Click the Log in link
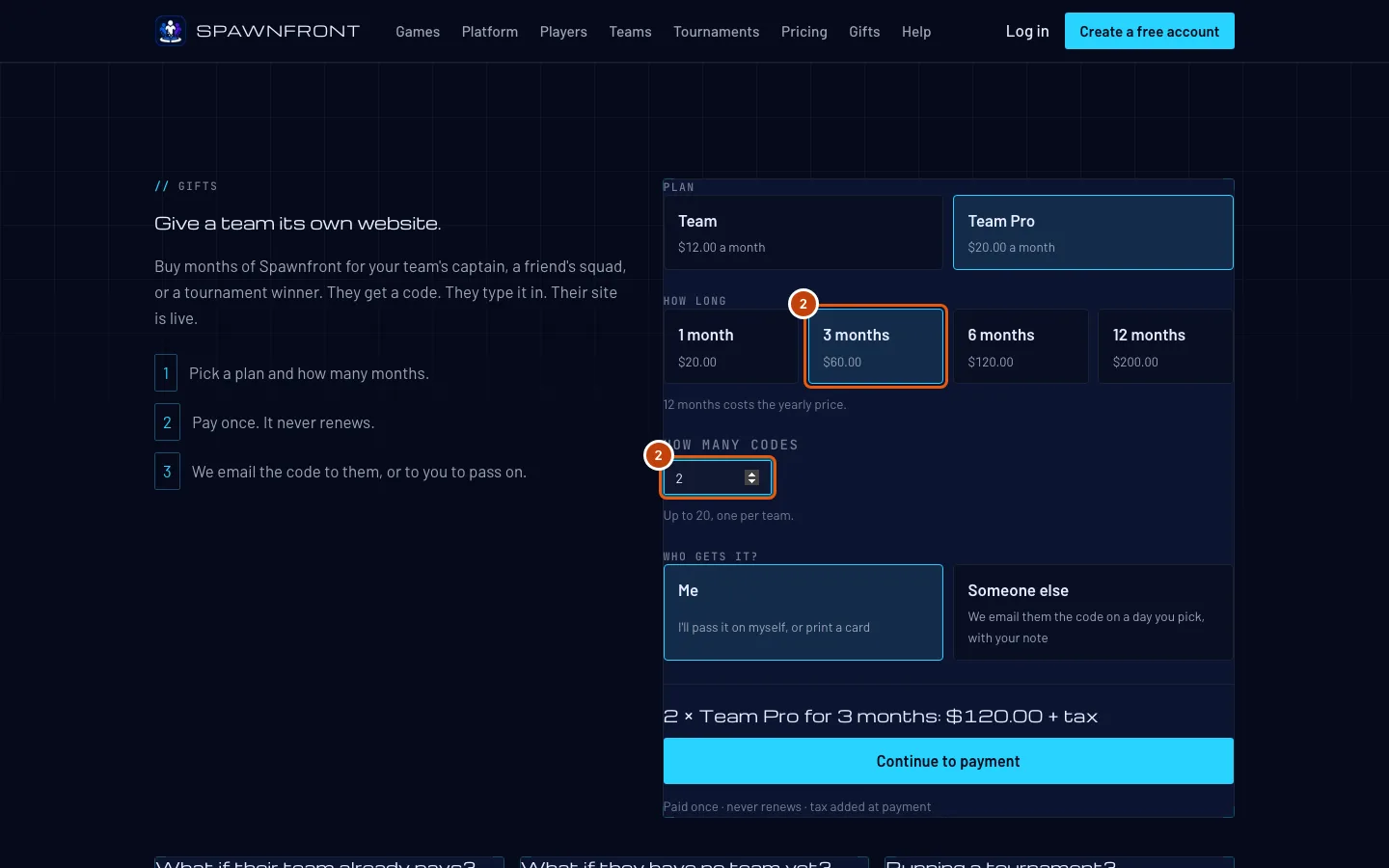Viewport: 1389px width, 868px height. [1027, 31]
